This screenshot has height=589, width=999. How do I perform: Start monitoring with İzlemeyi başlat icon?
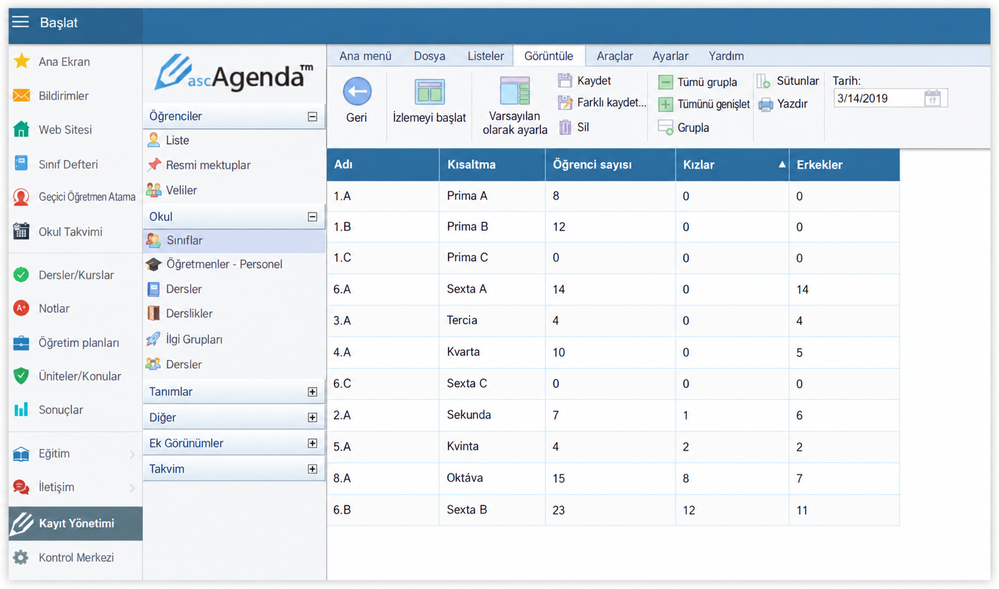point(429,92)
